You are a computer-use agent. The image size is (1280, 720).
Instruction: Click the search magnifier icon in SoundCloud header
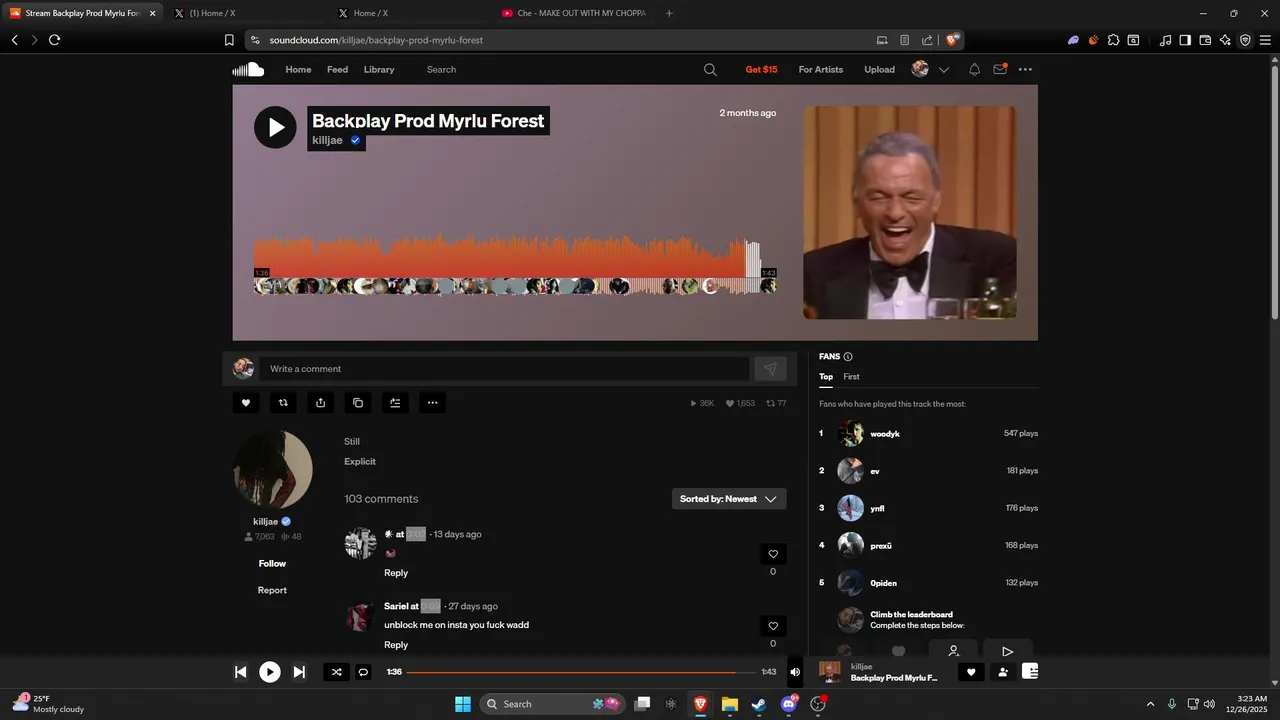(x=710, y=70)
